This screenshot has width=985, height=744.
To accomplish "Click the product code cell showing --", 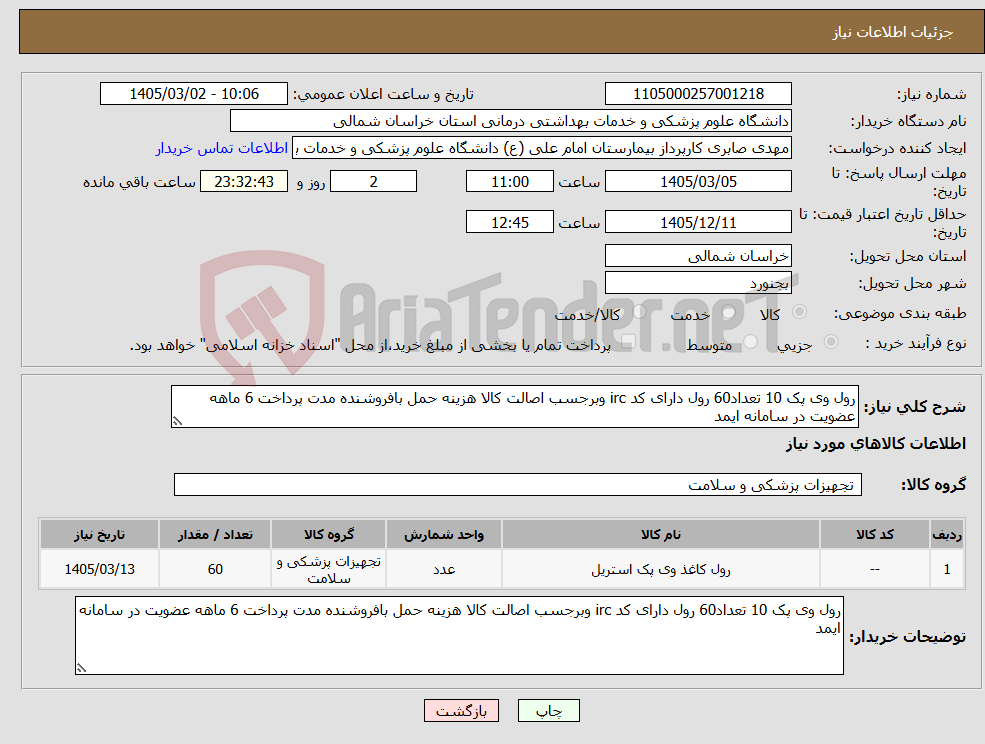I will coord(874,569).
